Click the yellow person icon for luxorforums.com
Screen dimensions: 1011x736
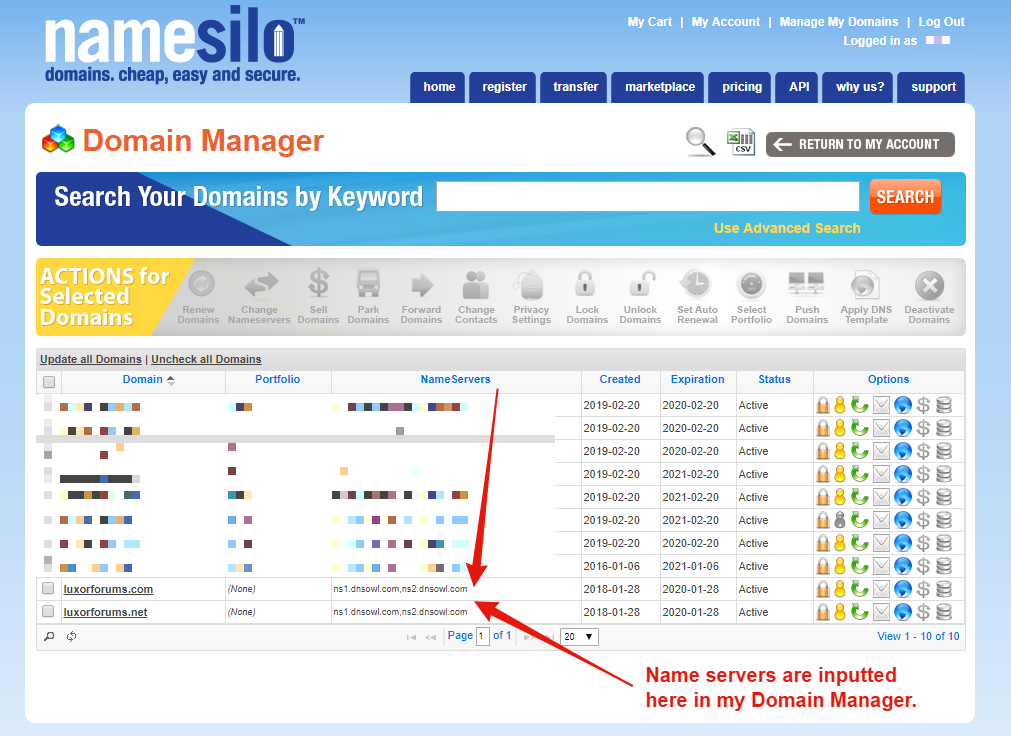point(839,589)
